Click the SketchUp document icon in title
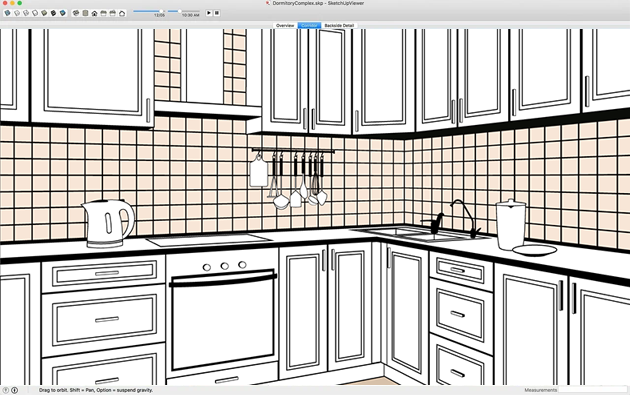 coord(268,3)
